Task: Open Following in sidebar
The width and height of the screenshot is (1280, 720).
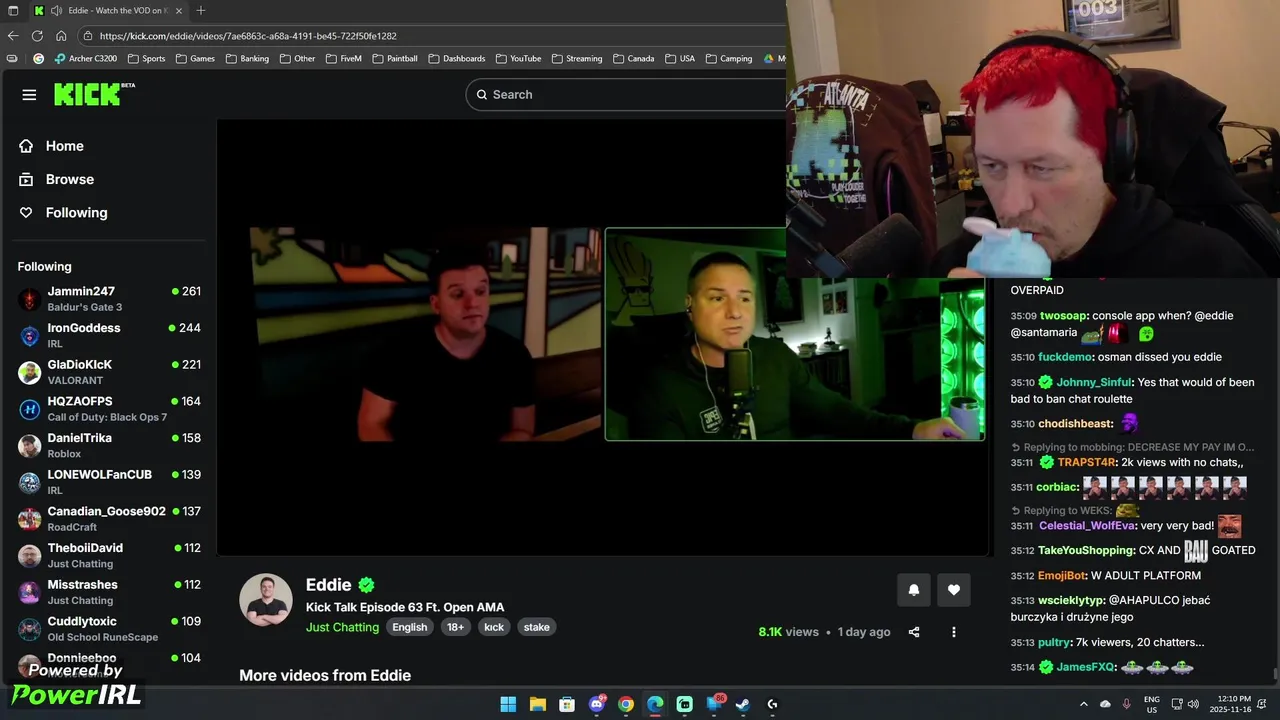Action: coord(63,212)
